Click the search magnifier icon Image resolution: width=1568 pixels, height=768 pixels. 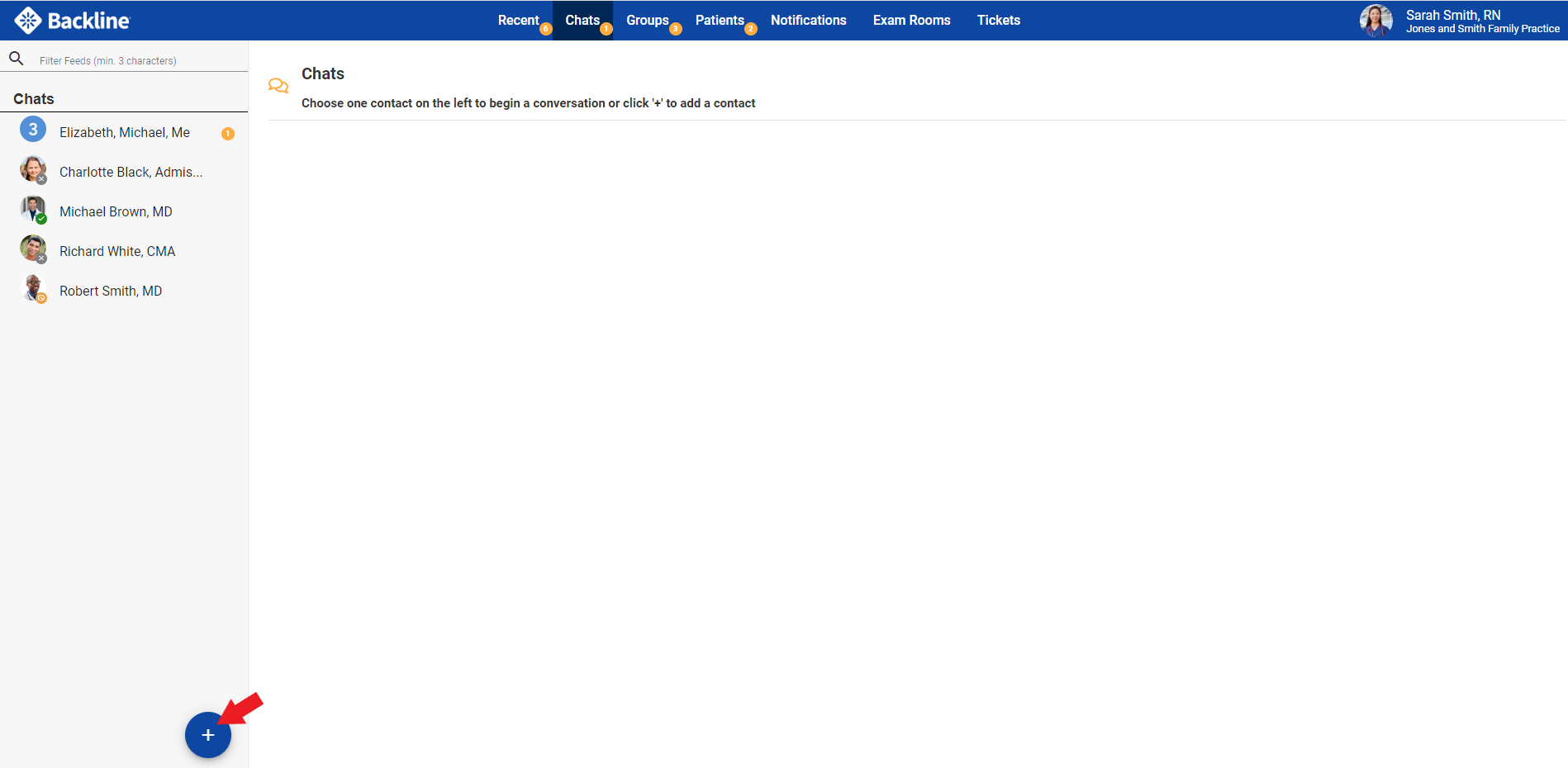tap(16, 59)
